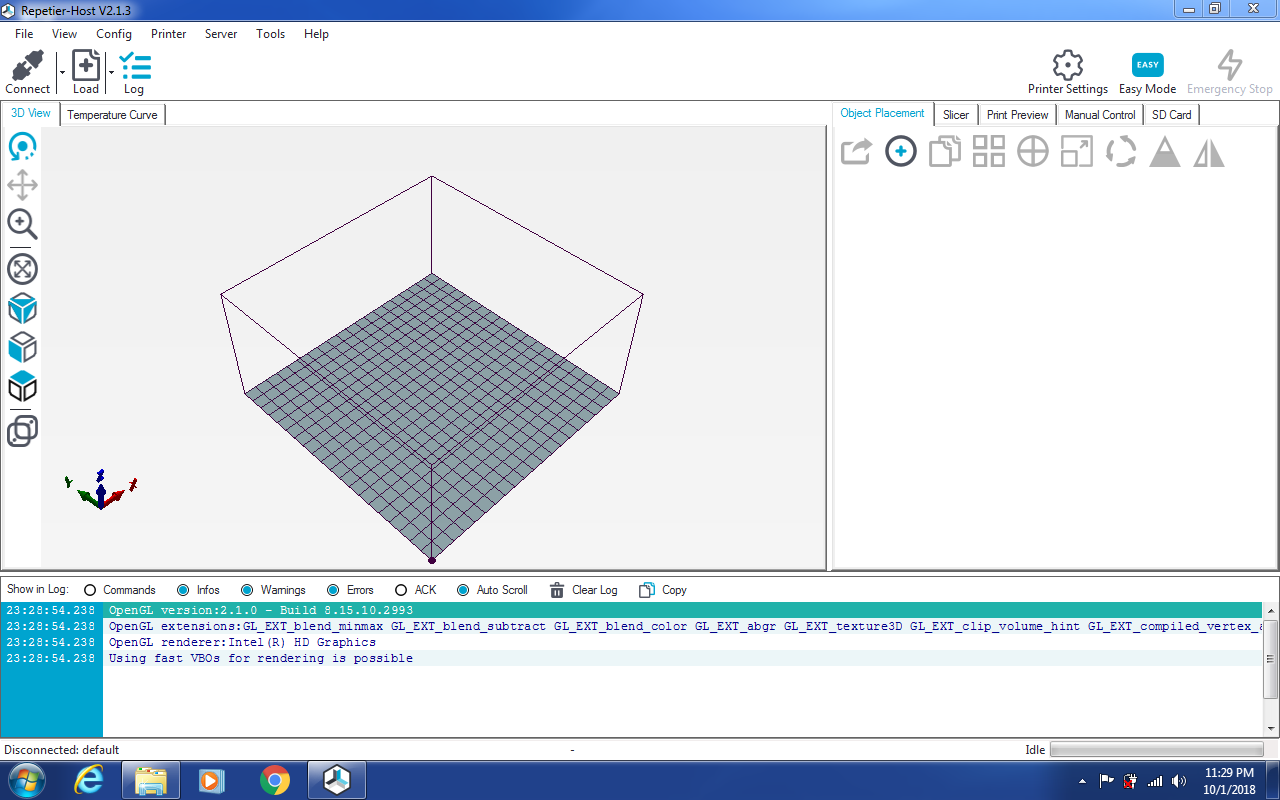Switch to the Manual Control tab
This screenshot has height=800, width=1280.
pos(1100,115)
